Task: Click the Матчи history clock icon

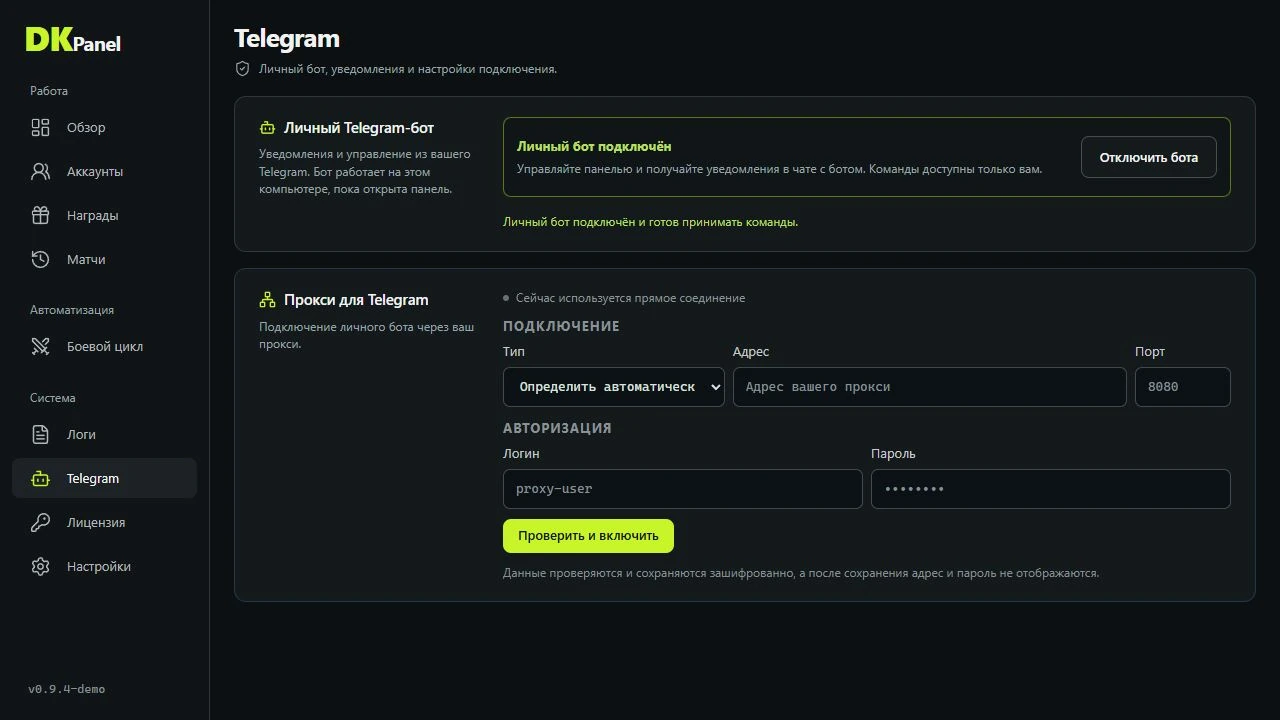Action: click(x=40, y=259)
